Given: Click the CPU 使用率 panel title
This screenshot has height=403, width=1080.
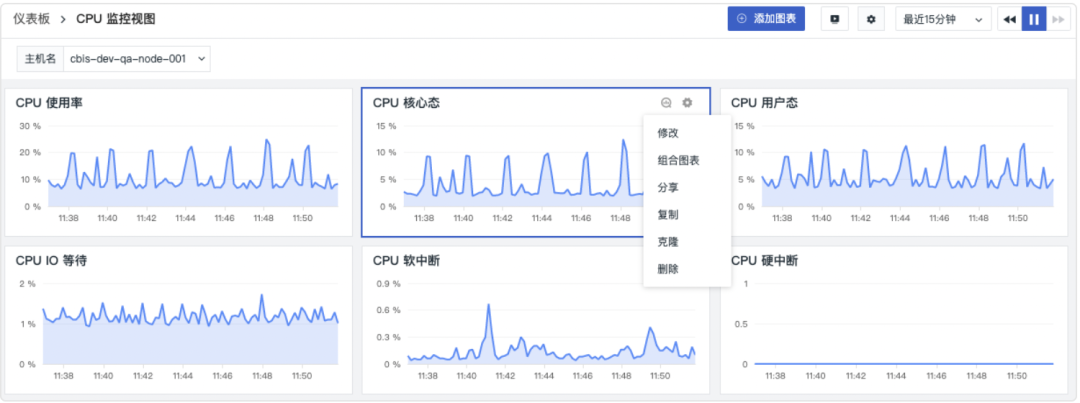Looking at the screenshot, I should click(50, 103).
